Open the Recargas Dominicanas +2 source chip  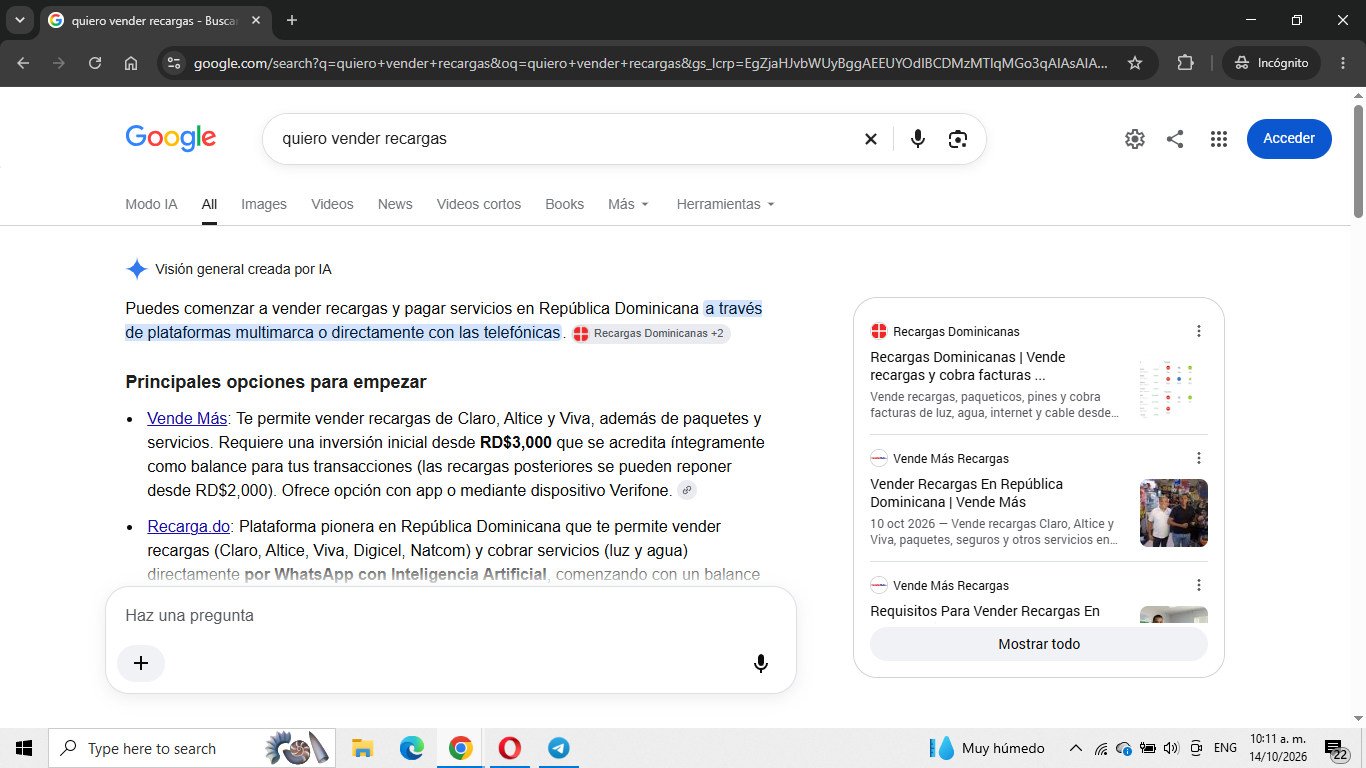point(650,333)
